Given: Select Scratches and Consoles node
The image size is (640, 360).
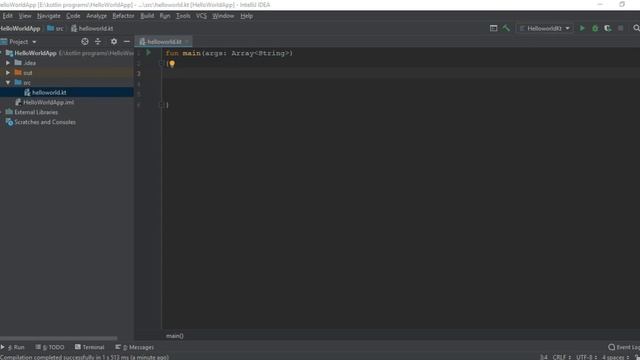Looking at the screenshot, I should point(45,122).
